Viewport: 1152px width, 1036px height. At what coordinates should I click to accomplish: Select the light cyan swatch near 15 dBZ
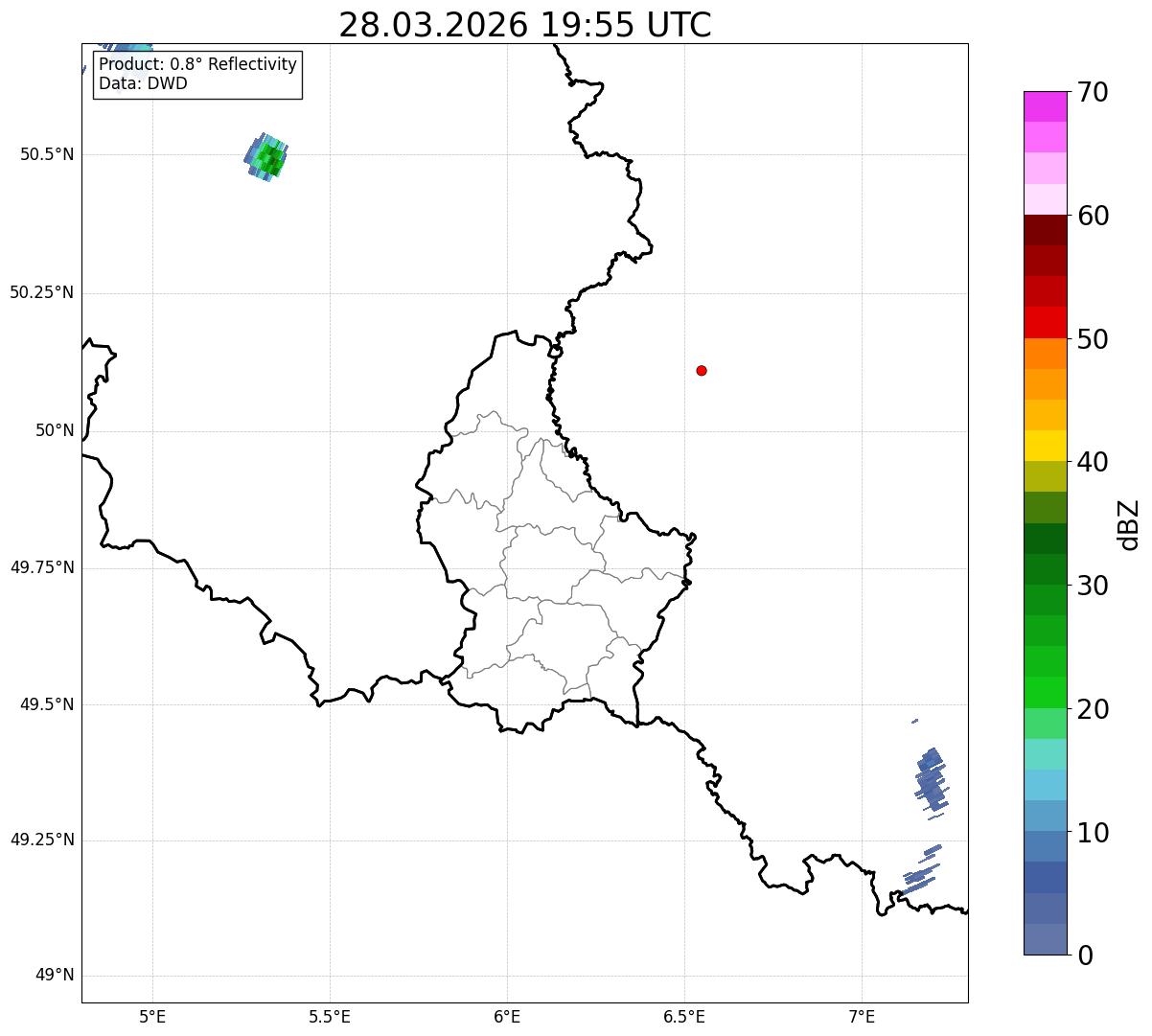(x=1045, y=754)
